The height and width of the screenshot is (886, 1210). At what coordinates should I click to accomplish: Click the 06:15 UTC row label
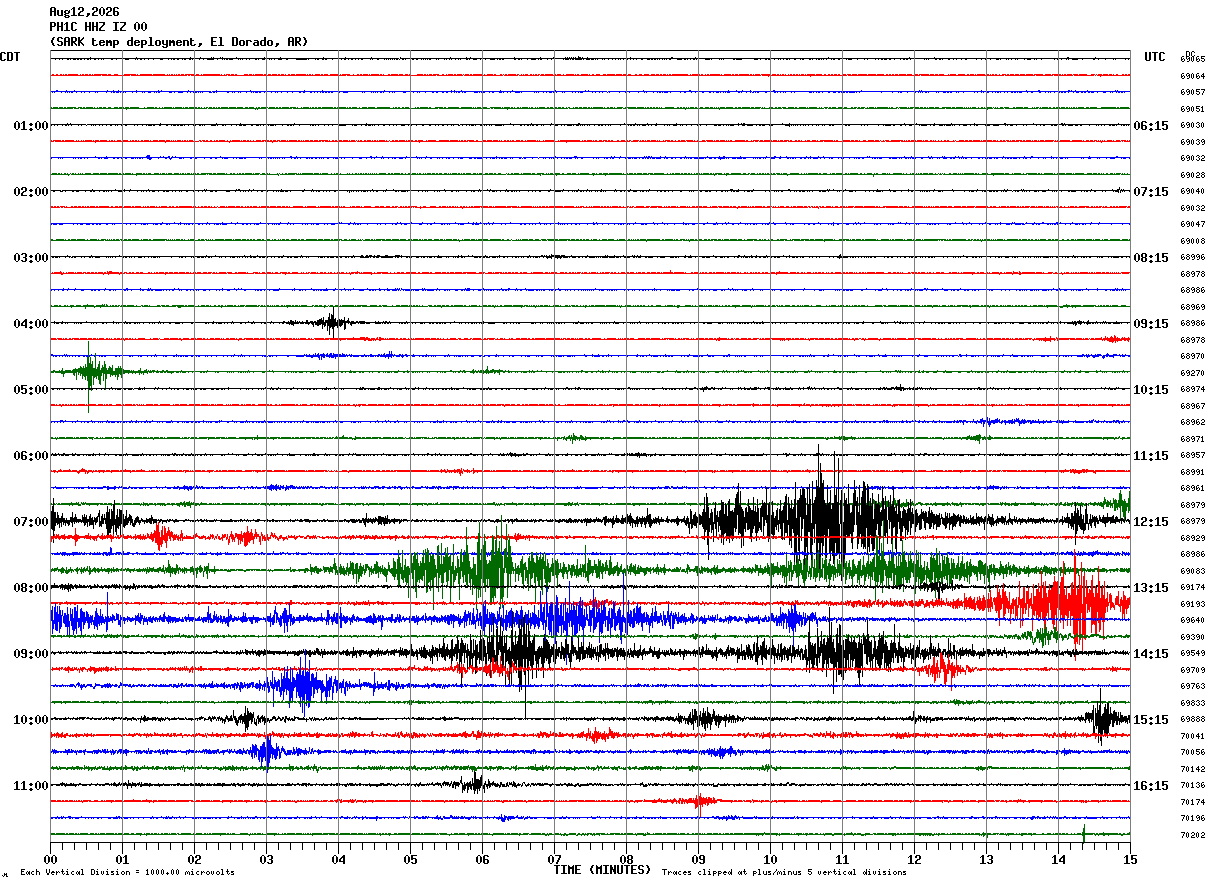[x=1151, y=126]
